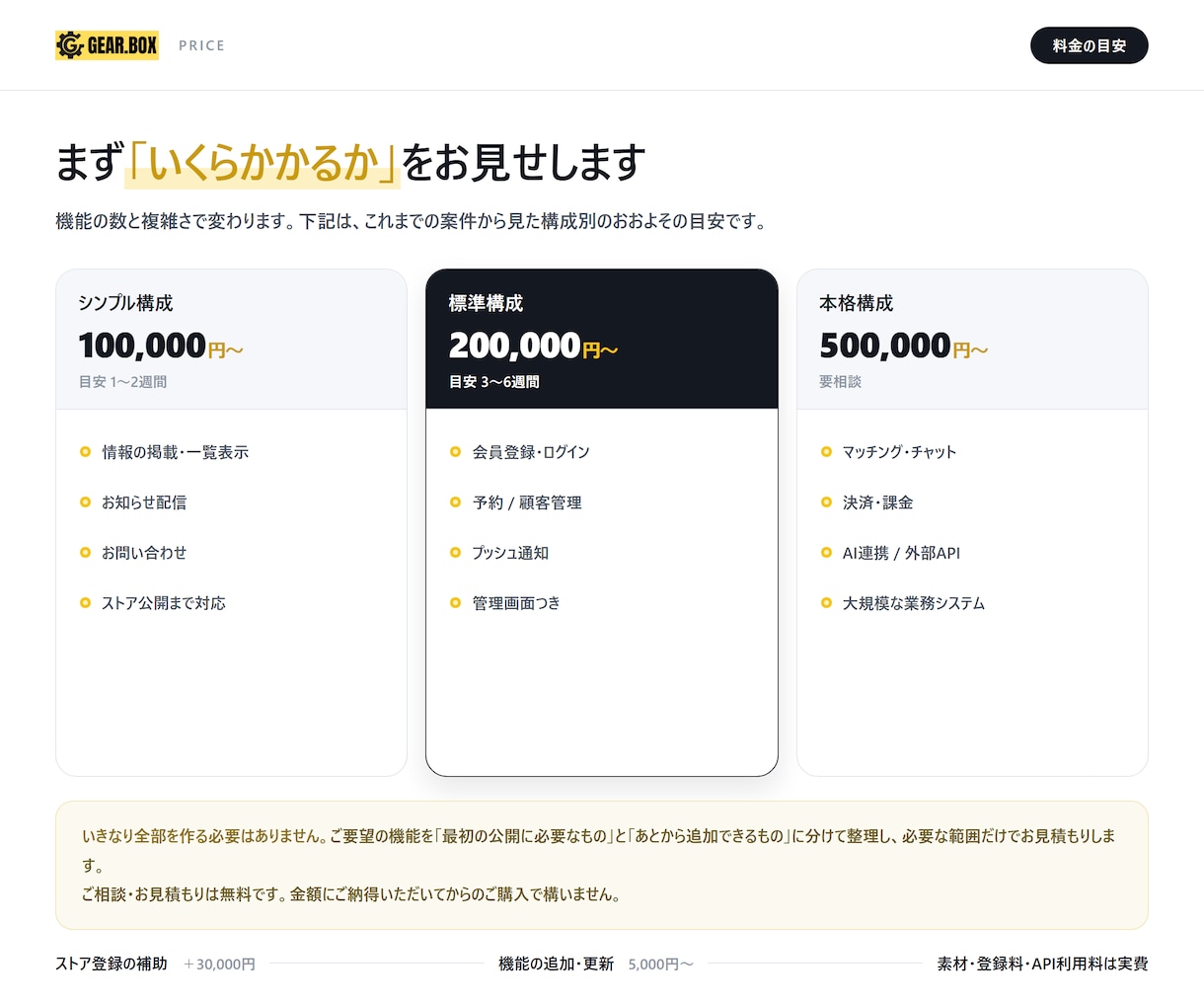This screenshot has height=1003, width=1204.
Task: Click the 目安 3〜6週間 text
Action: point(493,382)
